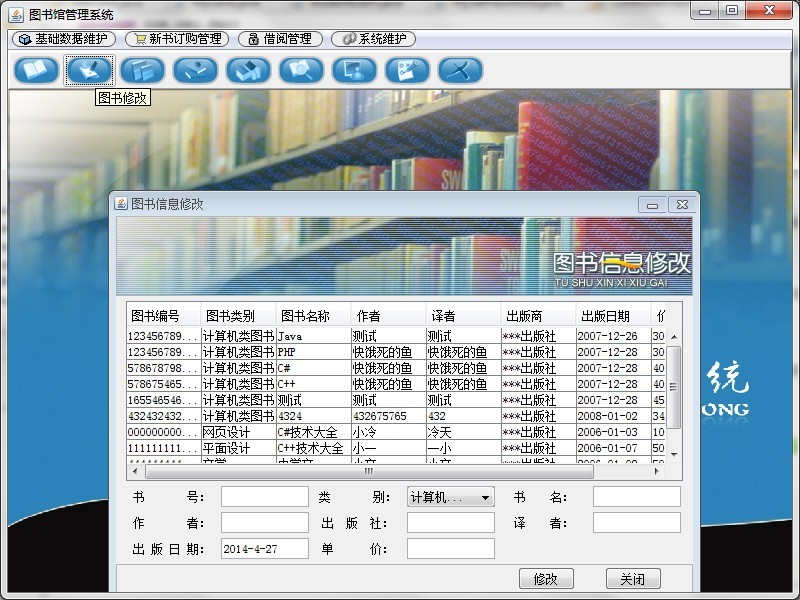Select the cell C#技术大全
This screenshot has width=800, height=600.
click(313, 432)
